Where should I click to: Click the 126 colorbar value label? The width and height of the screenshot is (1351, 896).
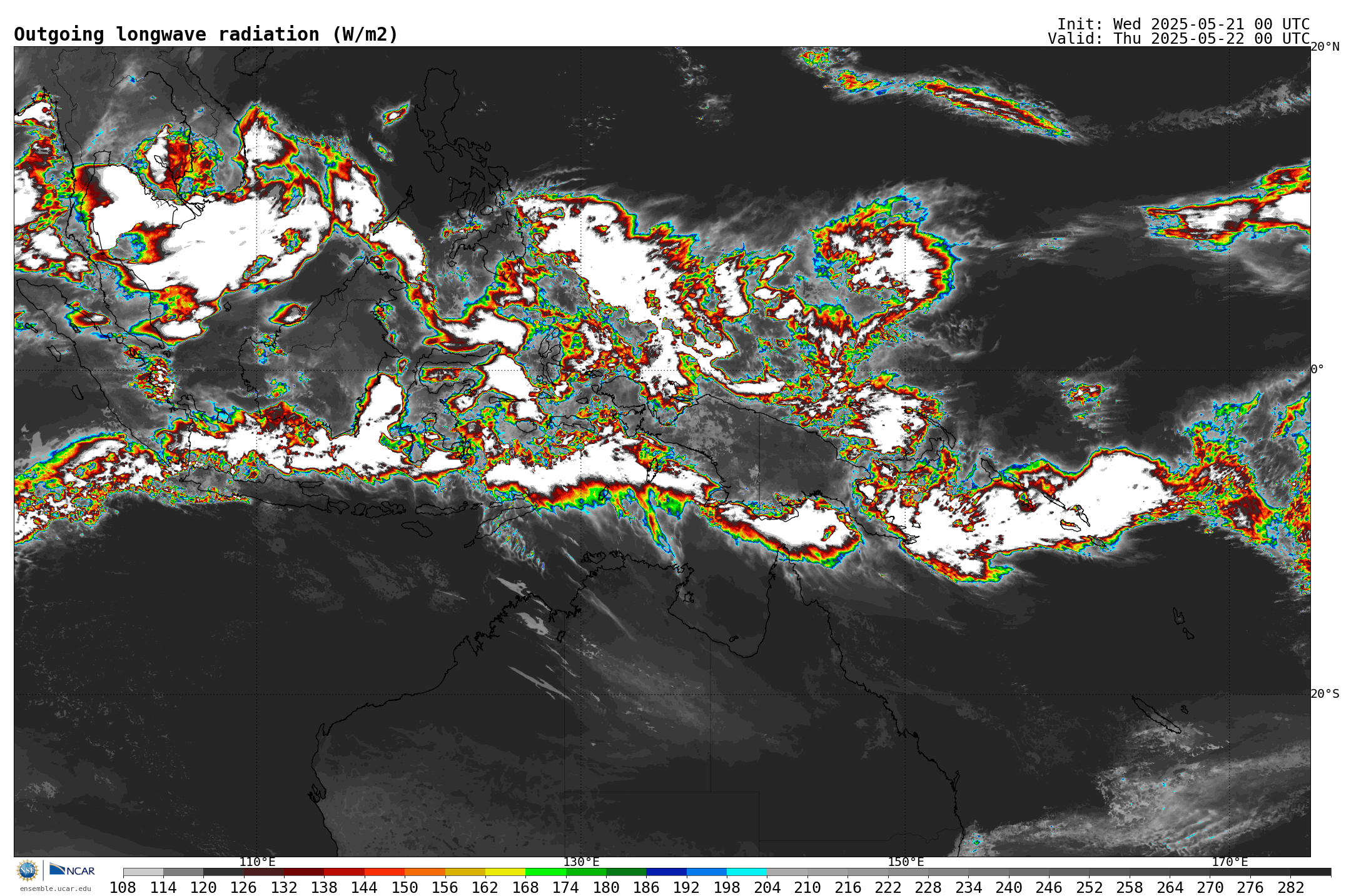click(244, 888)
